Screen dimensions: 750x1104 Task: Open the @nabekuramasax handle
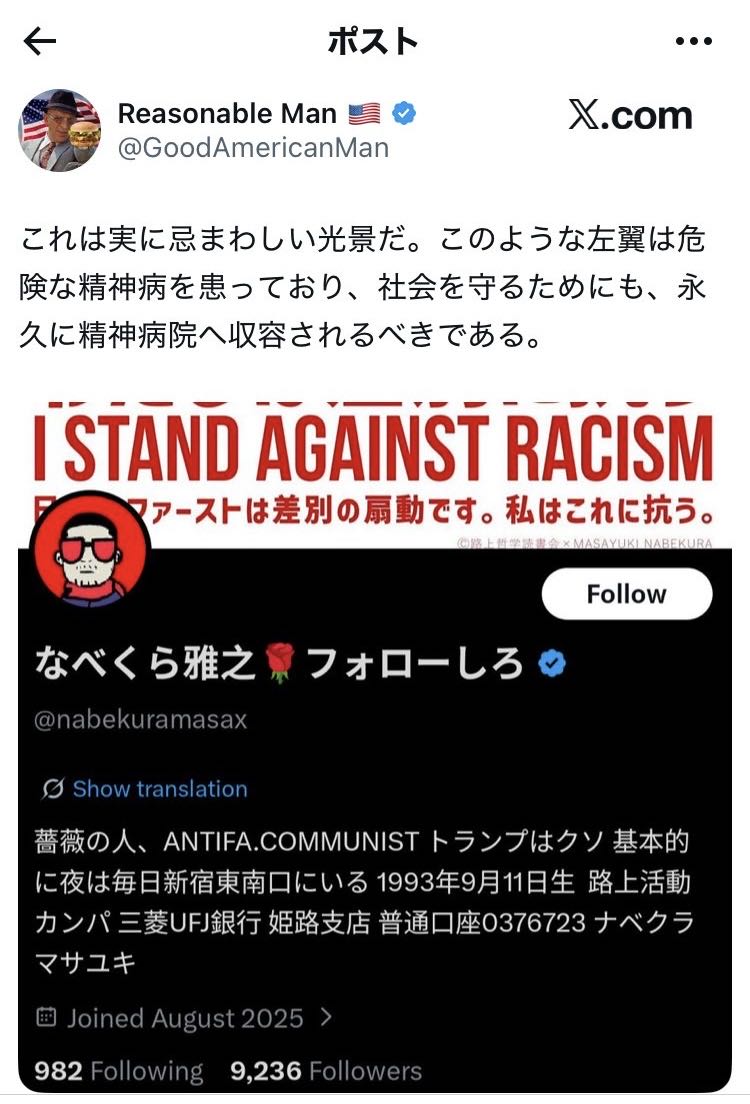[141, 720]
